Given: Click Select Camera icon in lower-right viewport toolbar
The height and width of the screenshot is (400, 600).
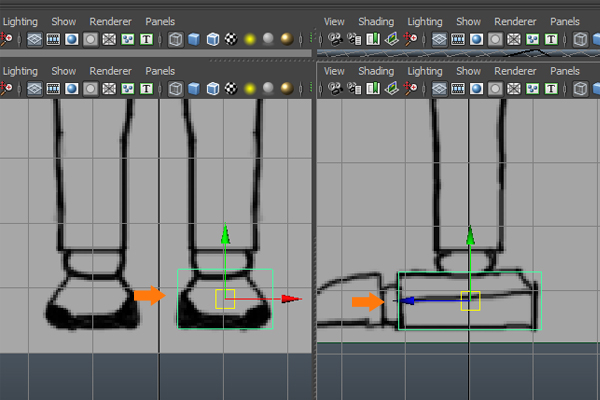Looking at the screenshot, I should point(333,91).
